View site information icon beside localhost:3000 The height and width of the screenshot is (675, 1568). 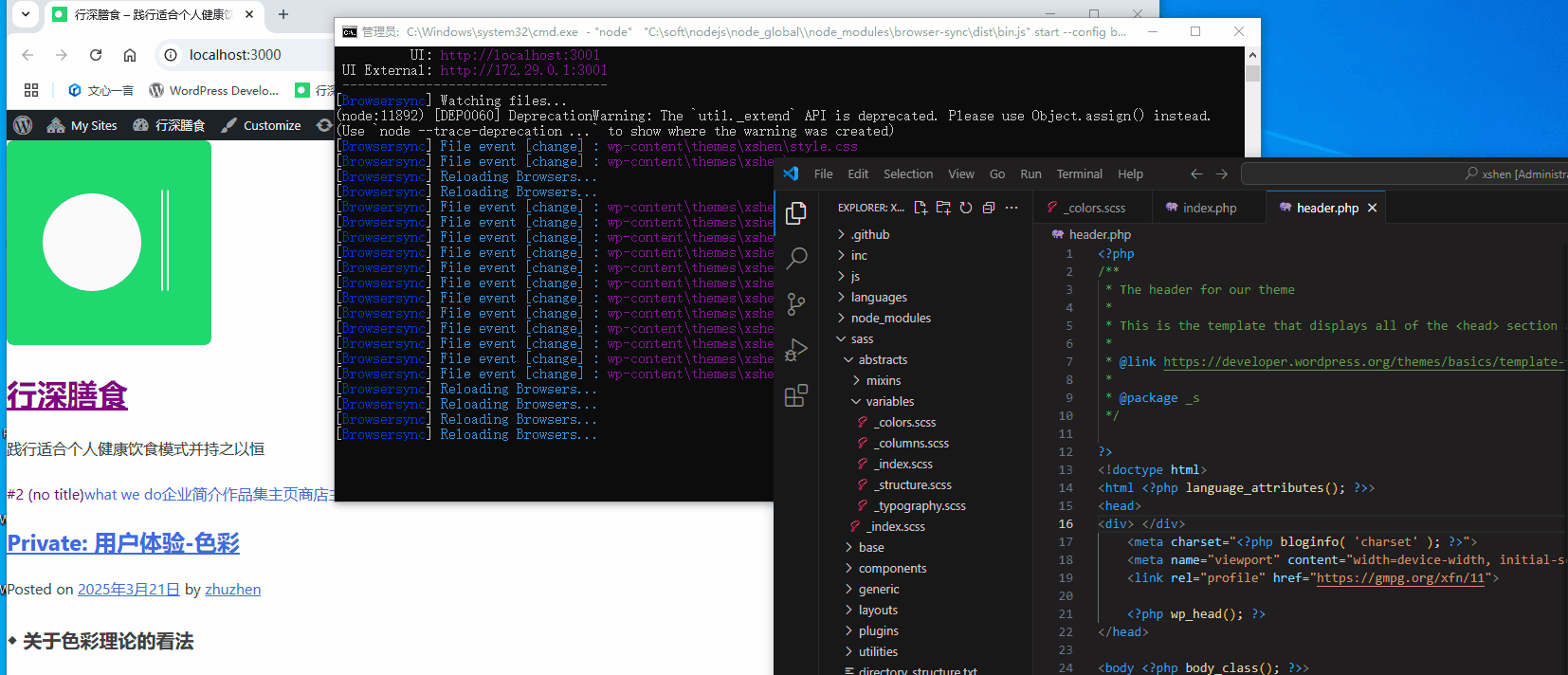point(171,55)
